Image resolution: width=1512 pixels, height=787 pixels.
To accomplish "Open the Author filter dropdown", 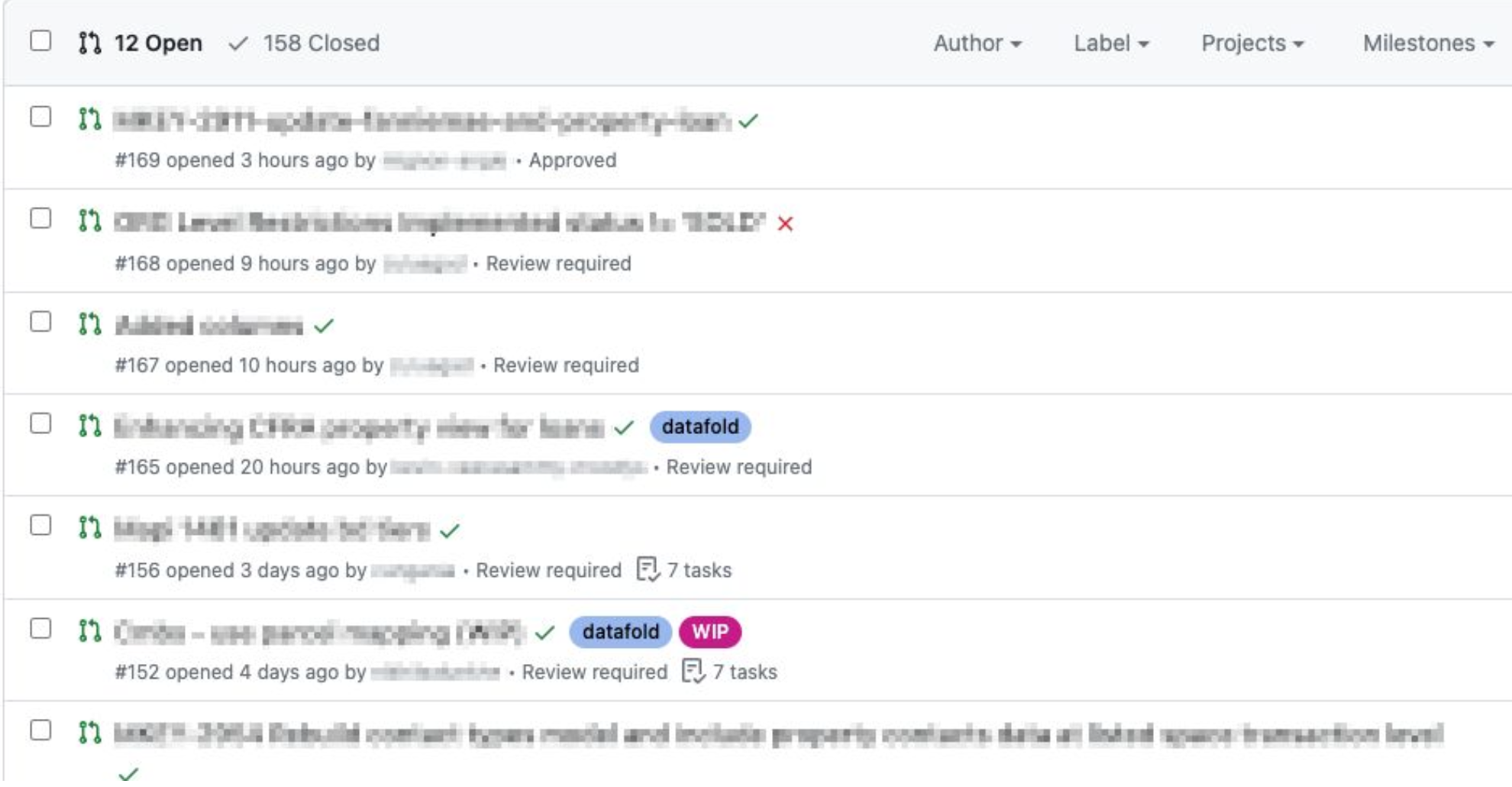I will 977,43.
